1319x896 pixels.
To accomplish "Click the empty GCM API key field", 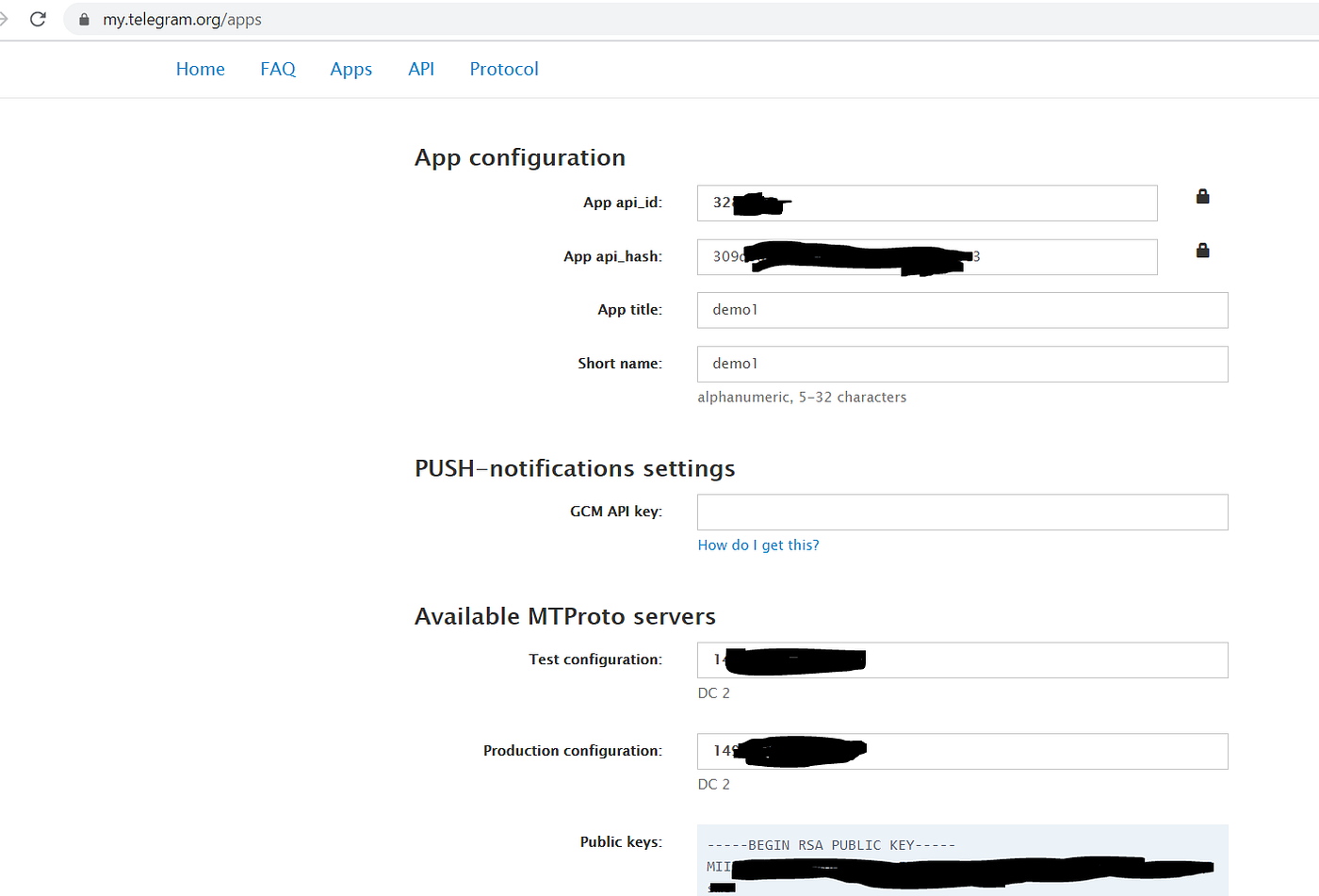I will (x=963, y=512).
